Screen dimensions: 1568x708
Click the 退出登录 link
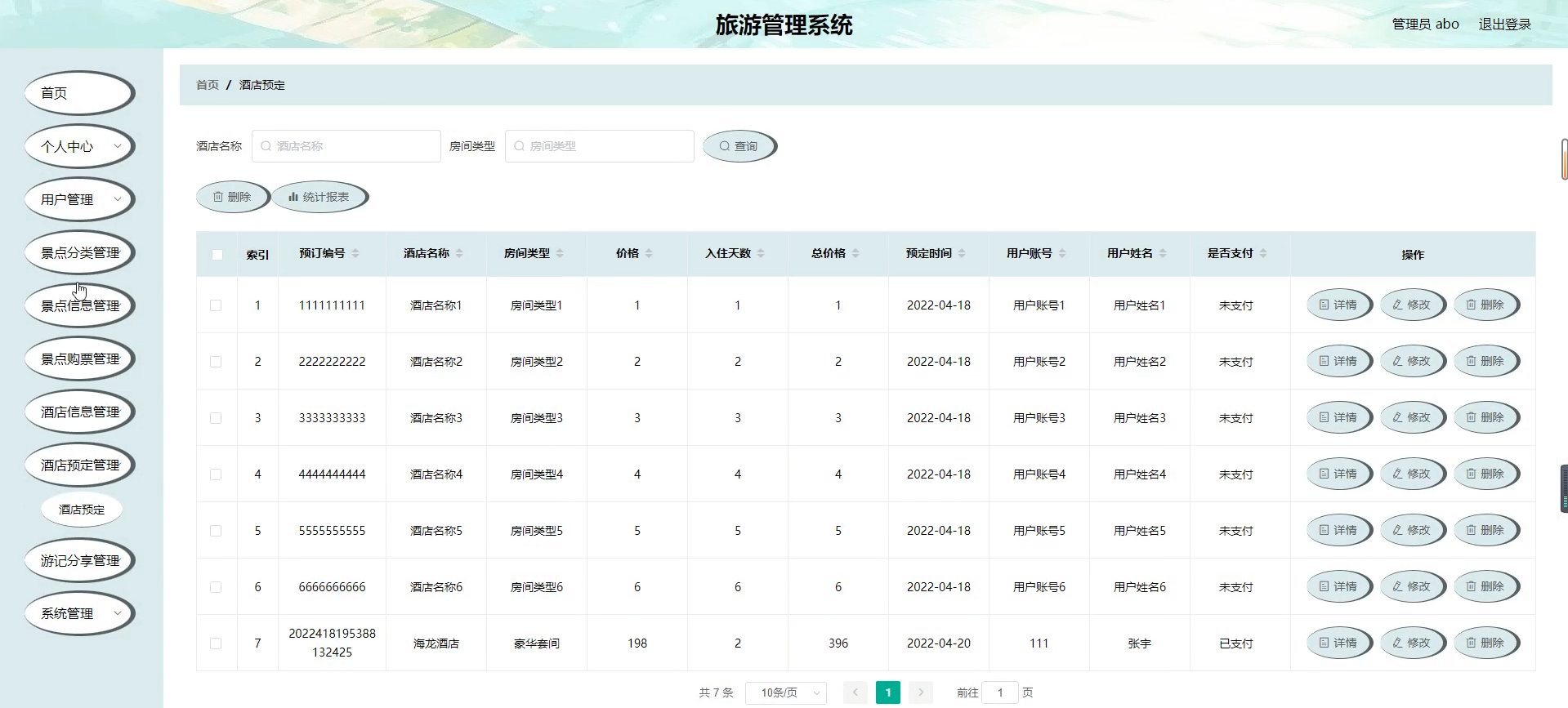pyautogui.click(x=1505, y=24)
